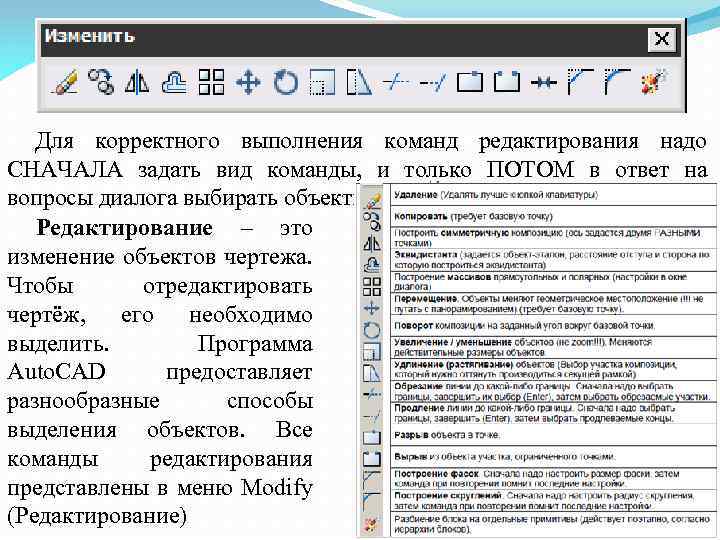720x540 pixels.
Task: Click the extend icon beside the Продление row
Action: click(x=372, y=416)
